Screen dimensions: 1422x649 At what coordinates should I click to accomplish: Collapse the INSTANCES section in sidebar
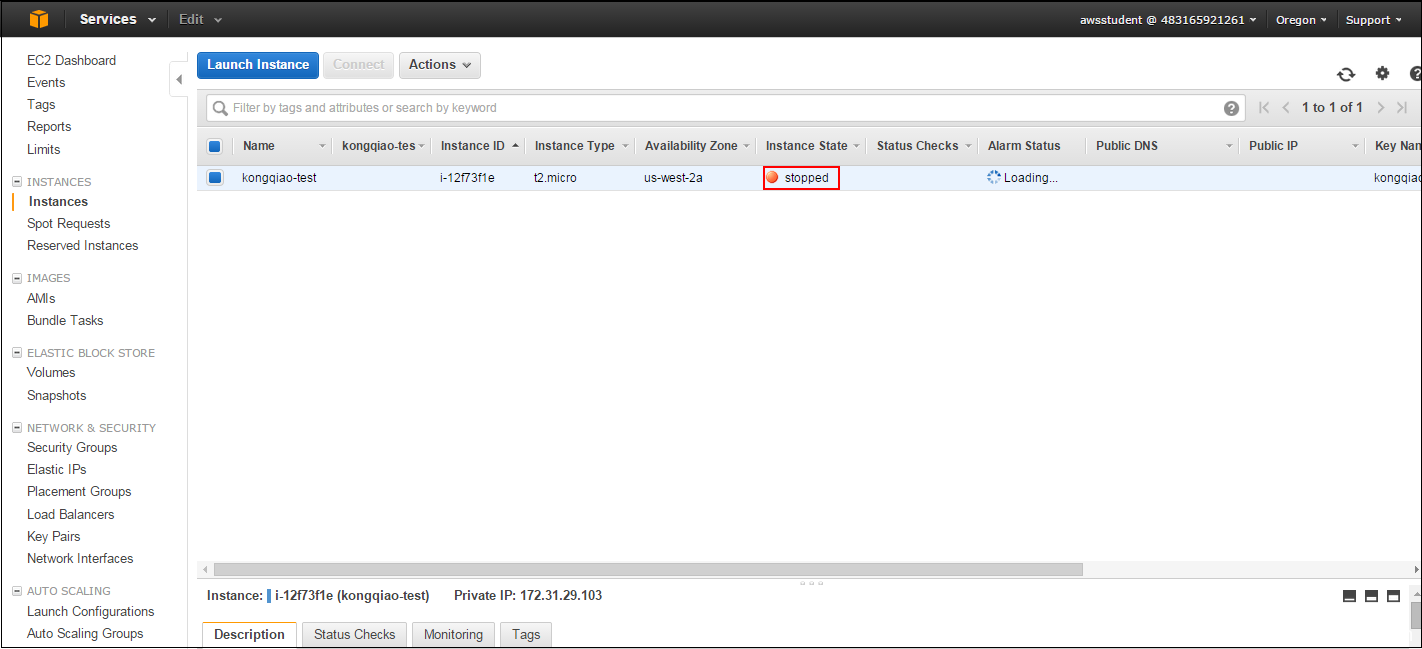click(17, 182)
